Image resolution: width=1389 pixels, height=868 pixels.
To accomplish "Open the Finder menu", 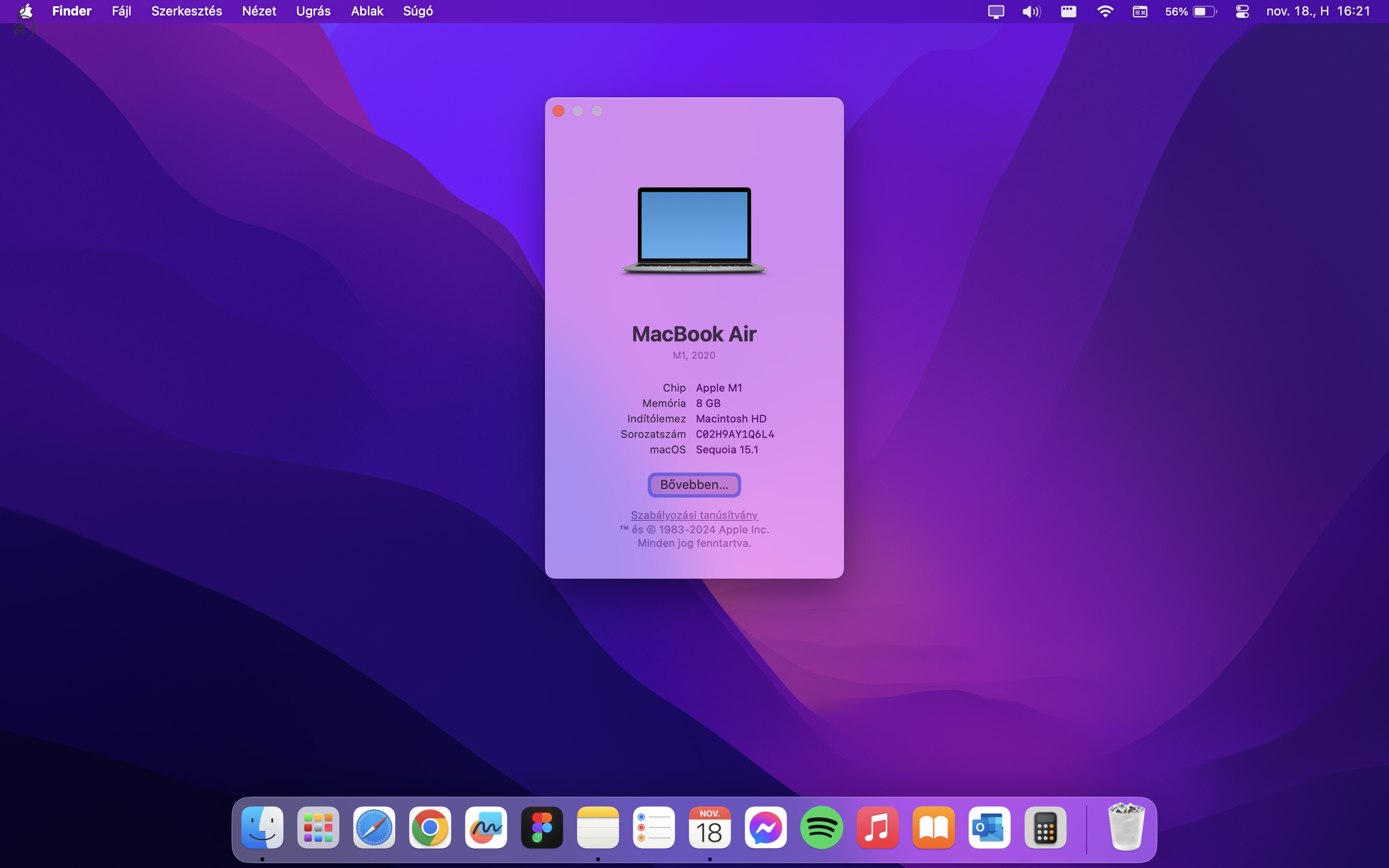I will [x=72, y=11].
